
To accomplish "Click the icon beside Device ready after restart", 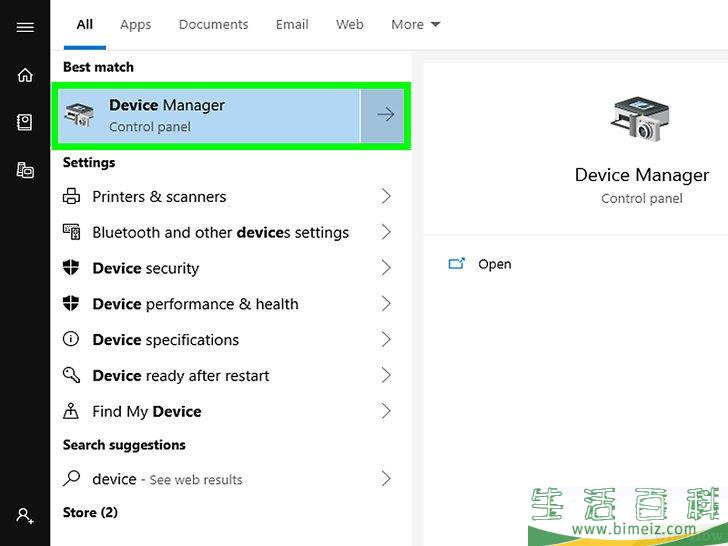I will [x=71, y=375].
